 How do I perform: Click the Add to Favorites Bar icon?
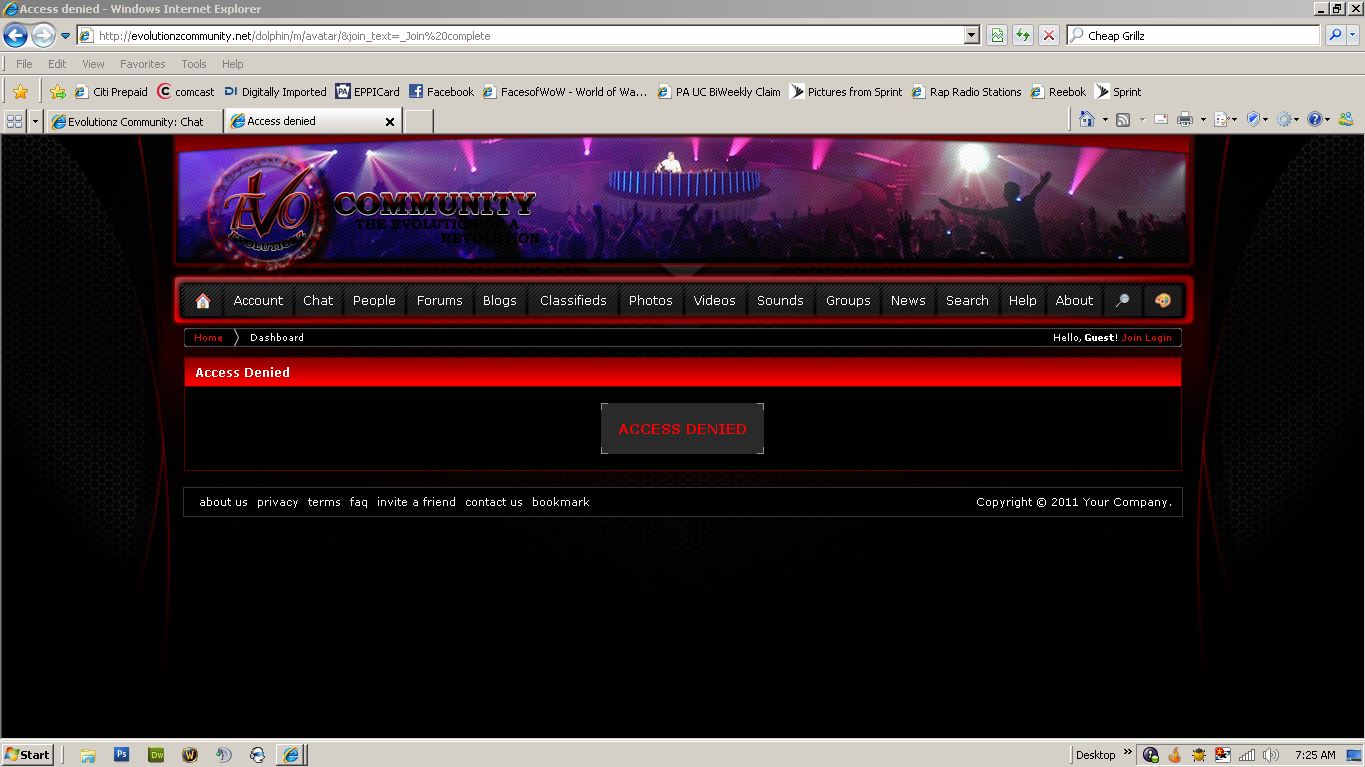(58, 92)
